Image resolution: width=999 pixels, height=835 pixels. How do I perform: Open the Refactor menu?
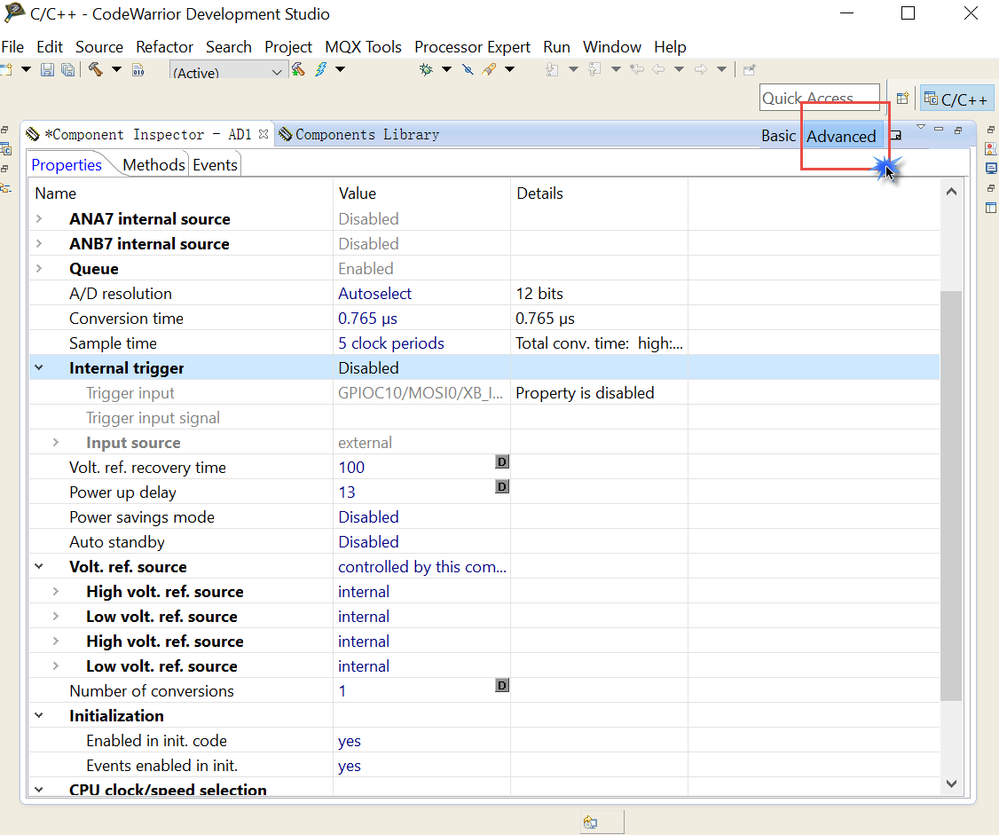(x=164, y=47)
